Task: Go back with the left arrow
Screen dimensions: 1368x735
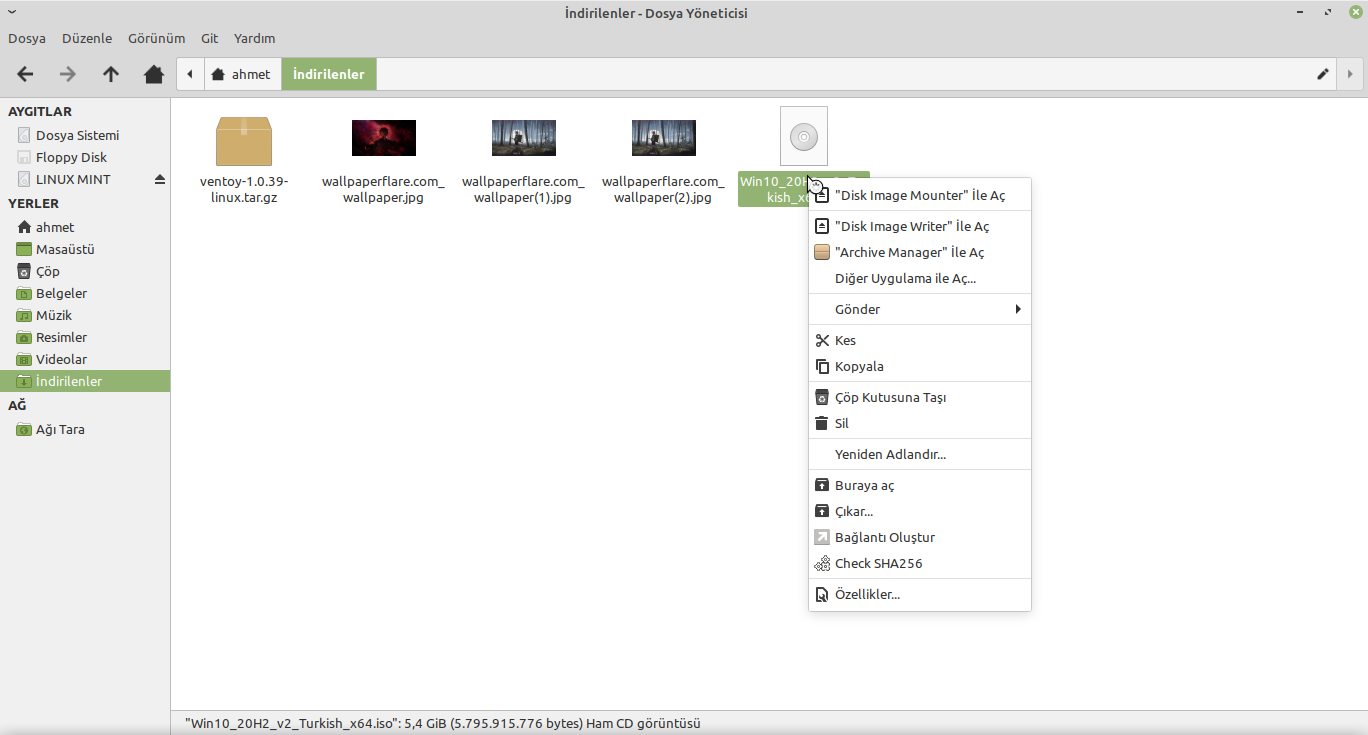Action: click(x=26, y=74)
